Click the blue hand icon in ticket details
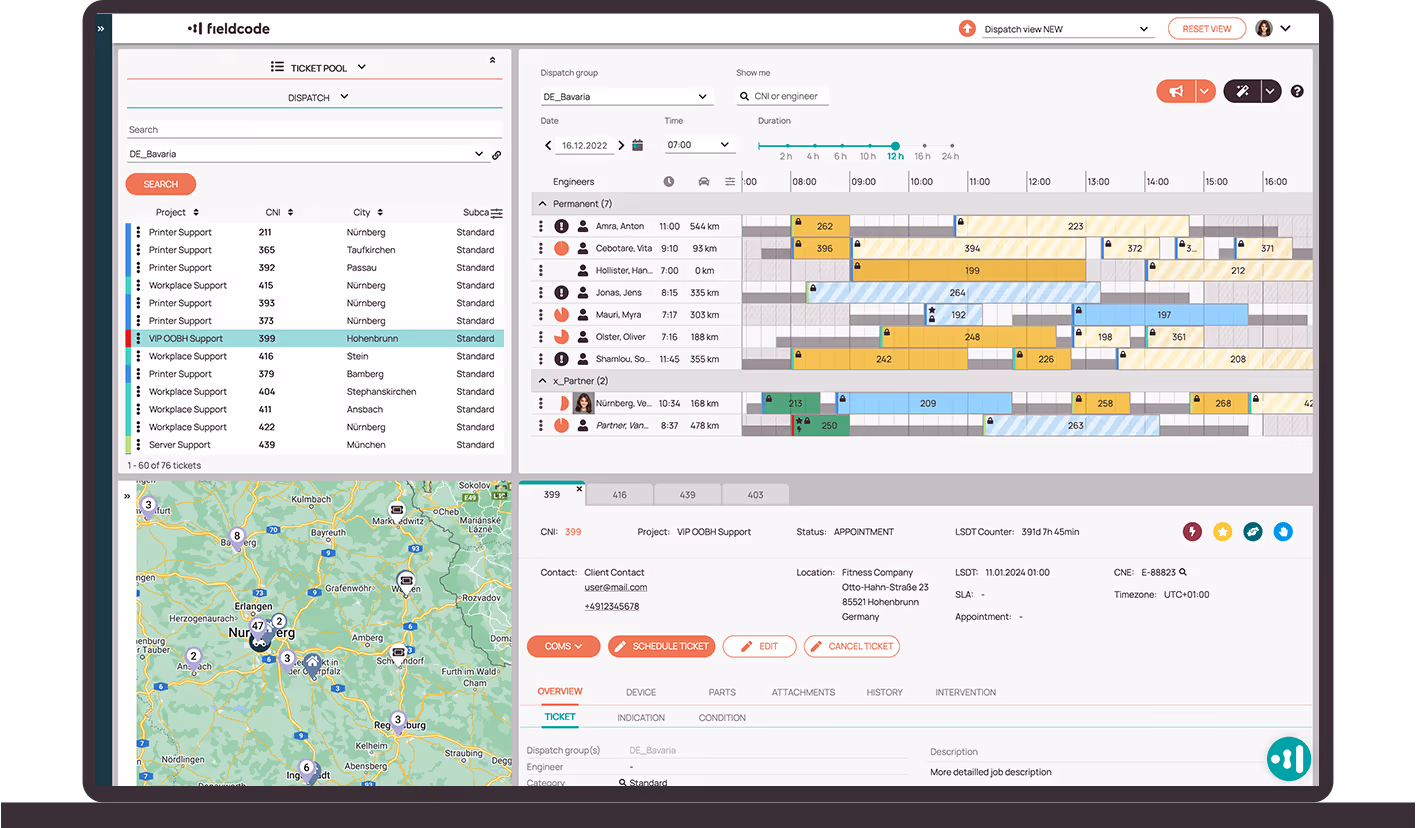 pos(1283,531)
